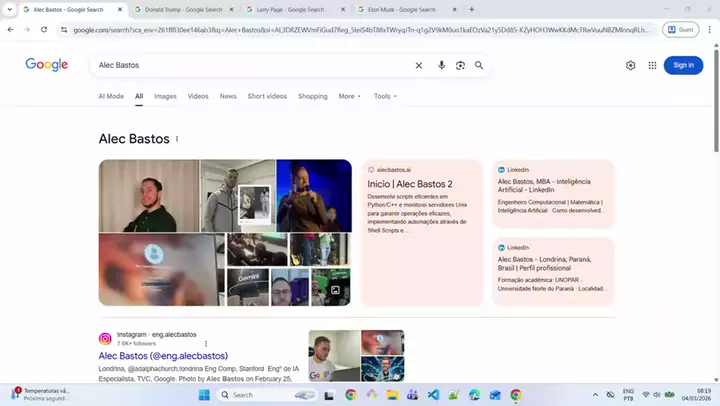Open options next to Alec Bastos heading
720x406 pixels.
(x=177, y=139)
